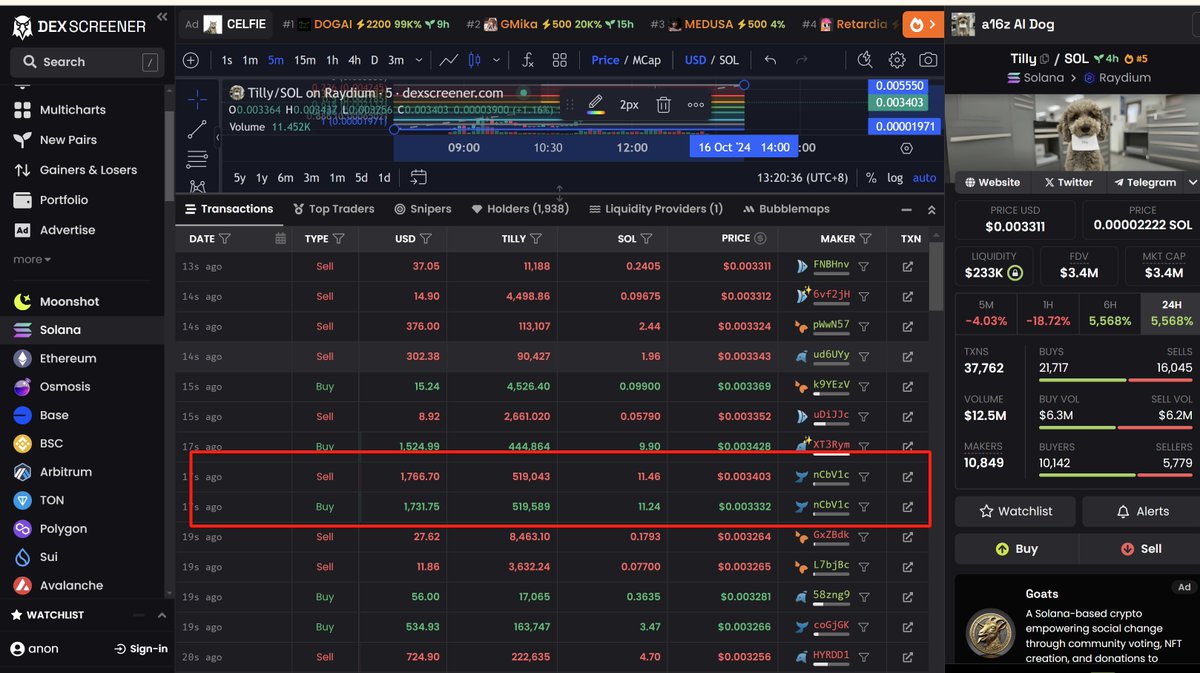Expand social links dropdown beside Telegram

(1192, 182)
